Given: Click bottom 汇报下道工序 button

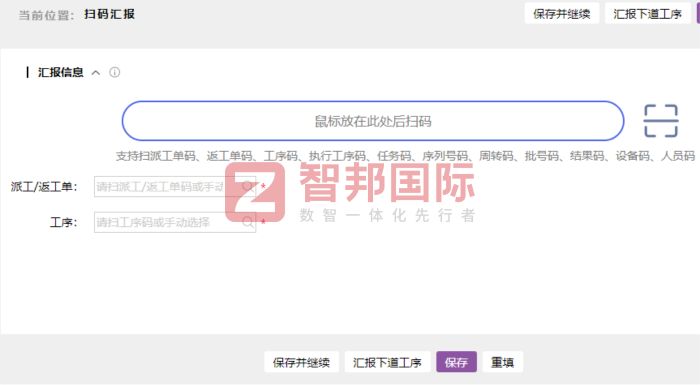Looking at the screenshot, I should pyautogui.click(x=387, y=362).
